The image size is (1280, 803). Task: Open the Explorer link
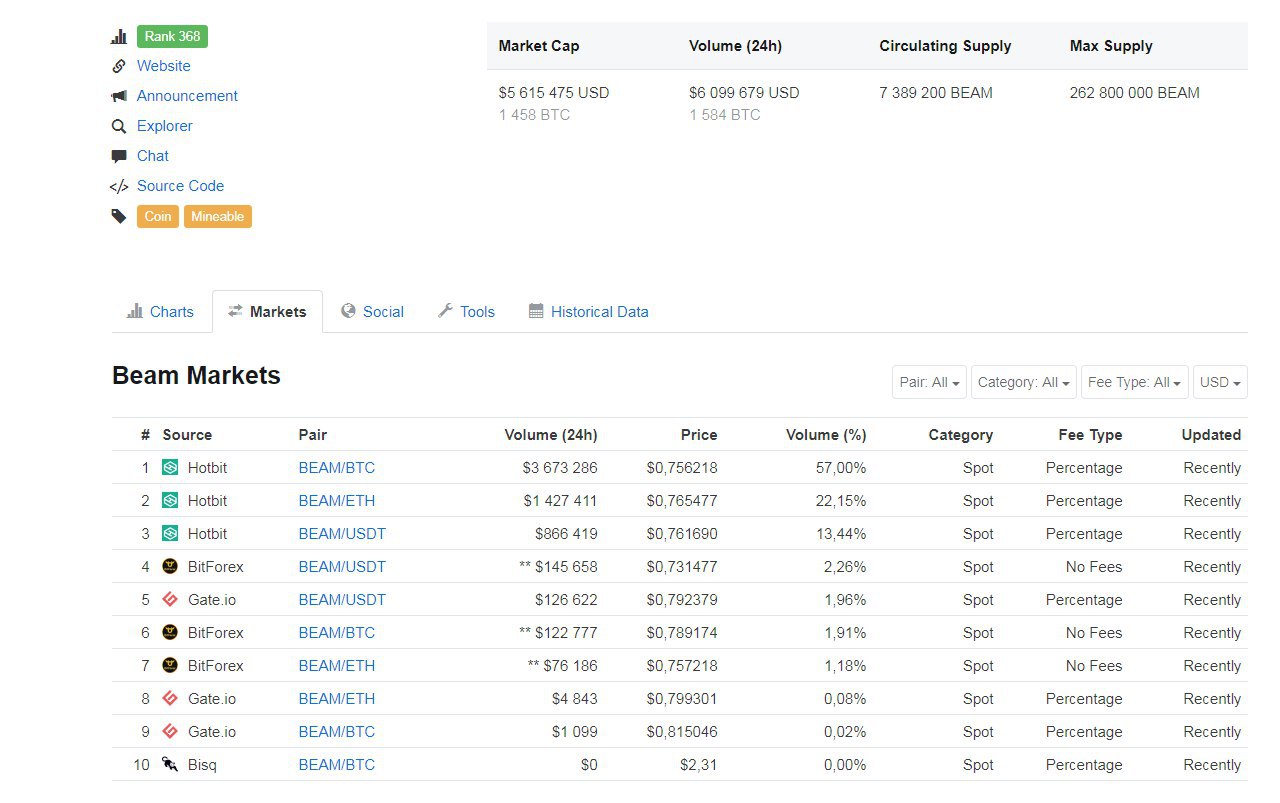click(165, 126)
